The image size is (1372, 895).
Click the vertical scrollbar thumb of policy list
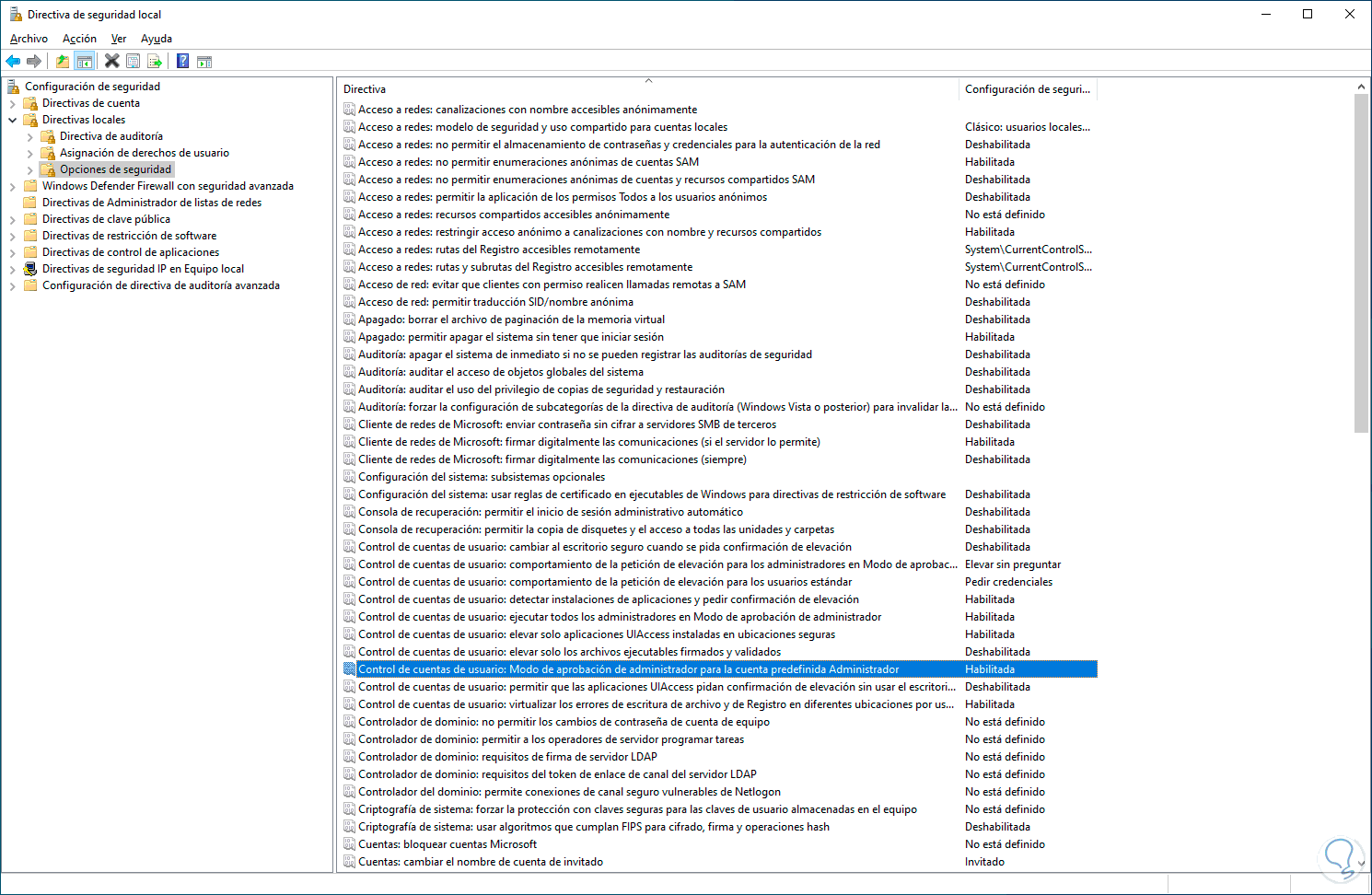1361,262
